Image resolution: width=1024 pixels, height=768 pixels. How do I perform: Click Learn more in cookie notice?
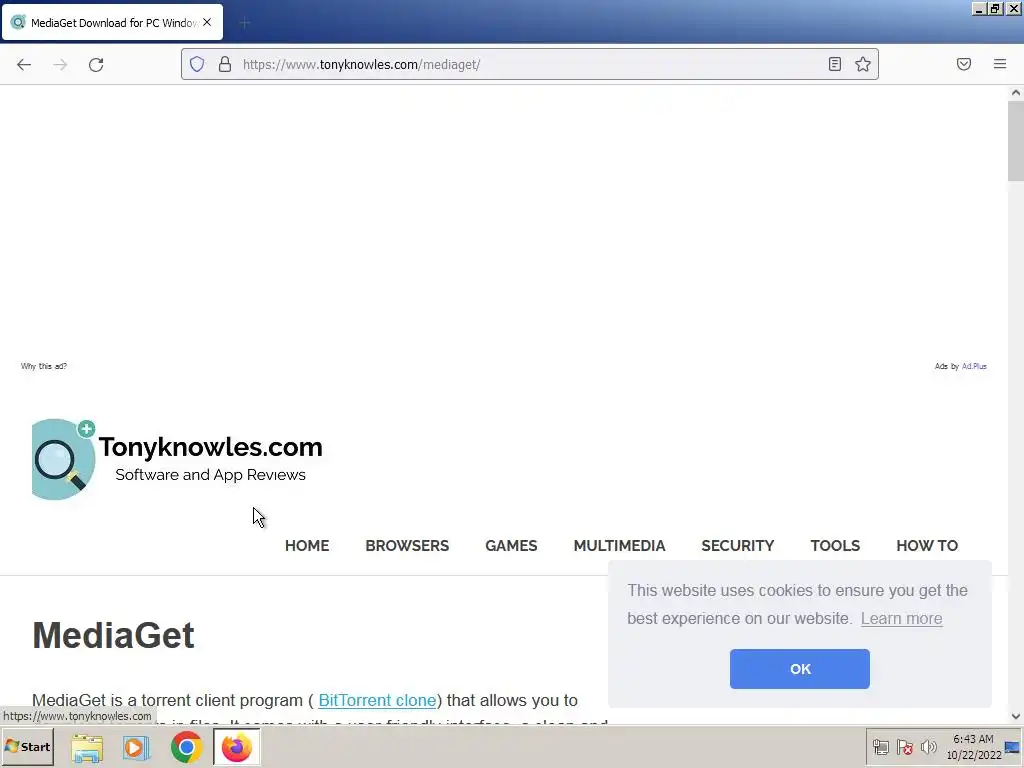pos(901,618)
